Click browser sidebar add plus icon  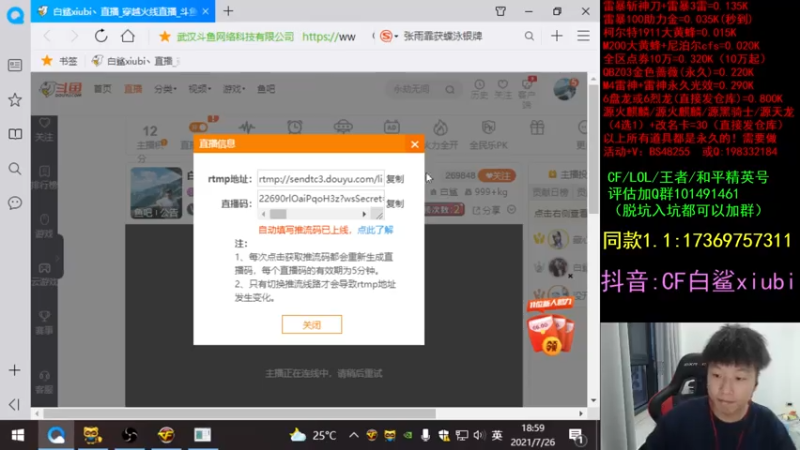coord(15,370)
